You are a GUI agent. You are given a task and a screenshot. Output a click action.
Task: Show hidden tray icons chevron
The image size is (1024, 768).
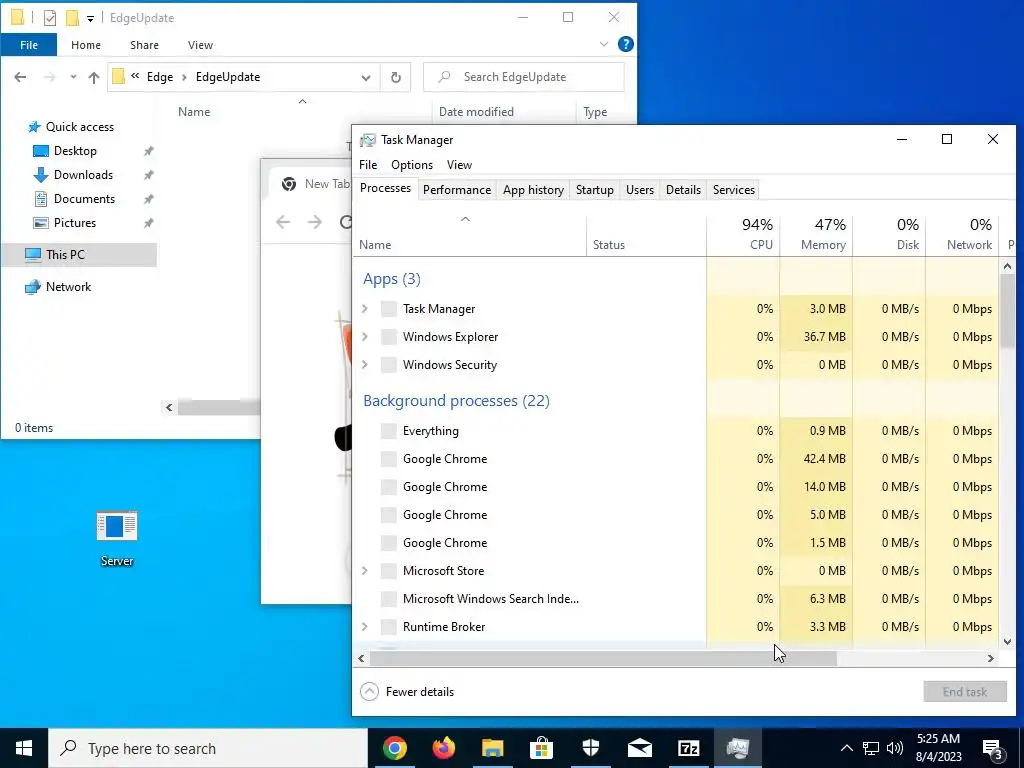tap(846, 748)
